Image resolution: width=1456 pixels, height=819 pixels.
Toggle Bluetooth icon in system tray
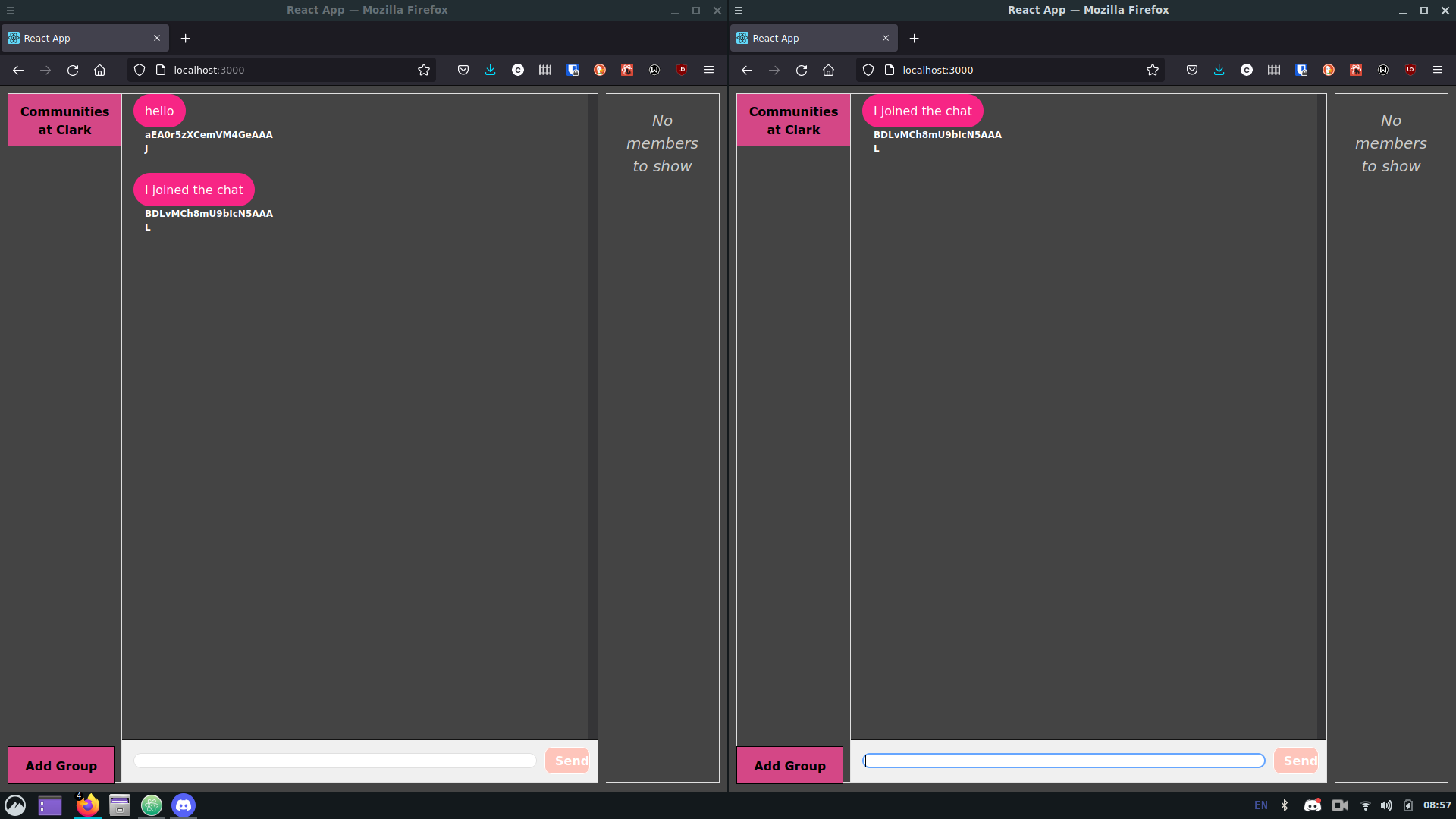(1285, 805)
